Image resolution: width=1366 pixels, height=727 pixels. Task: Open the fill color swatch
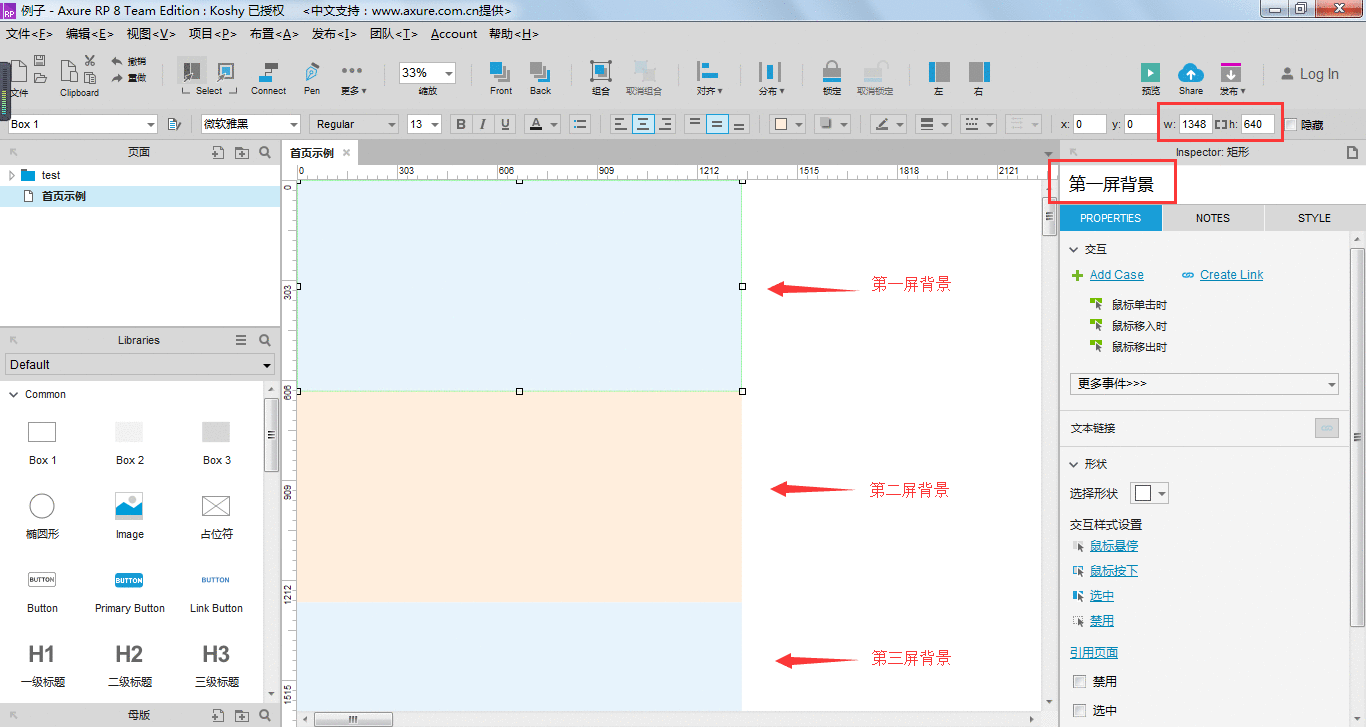click(x=782, y=124)
